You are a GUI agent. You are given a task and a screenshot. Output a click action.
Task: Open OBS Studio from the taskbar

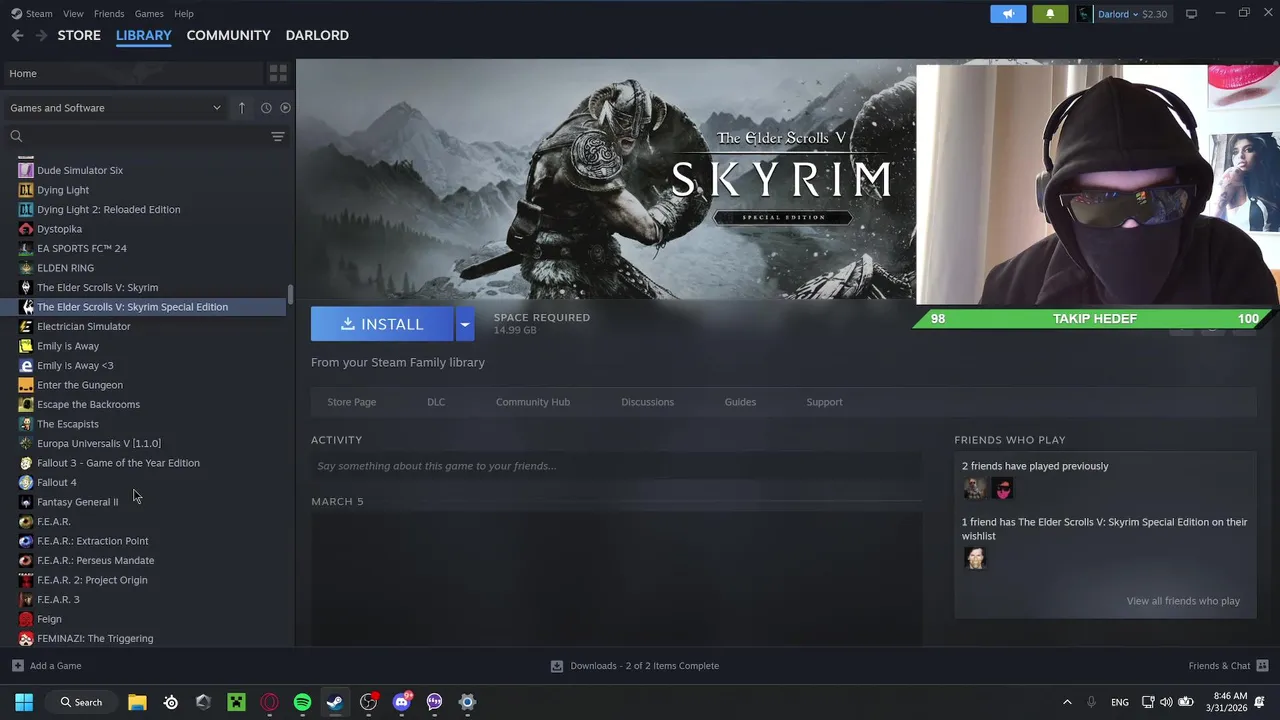pyautogui.click(x=368, y=702)
